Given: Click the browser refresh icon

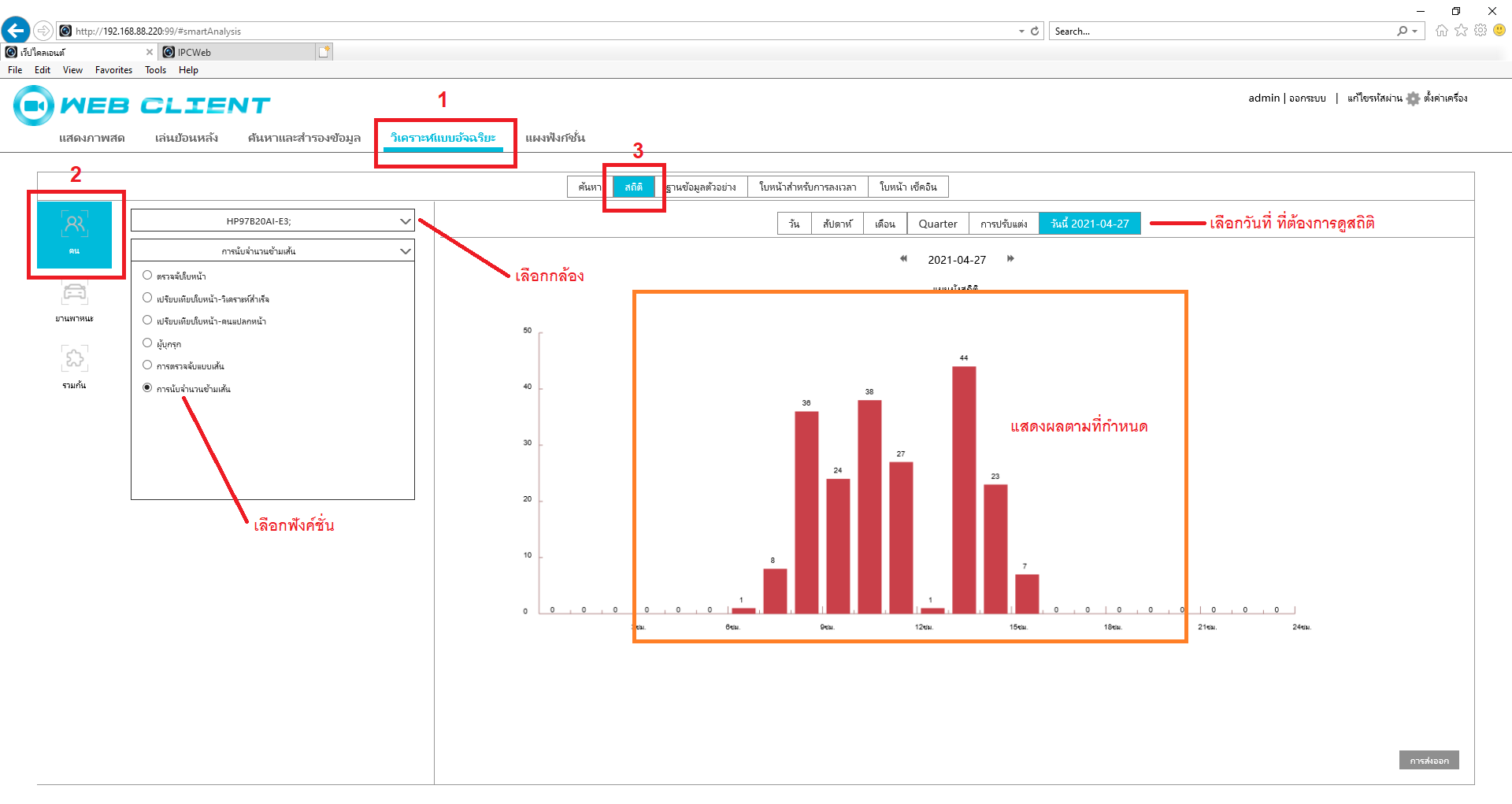Looking at the screenshot, I should [1035, 31].
